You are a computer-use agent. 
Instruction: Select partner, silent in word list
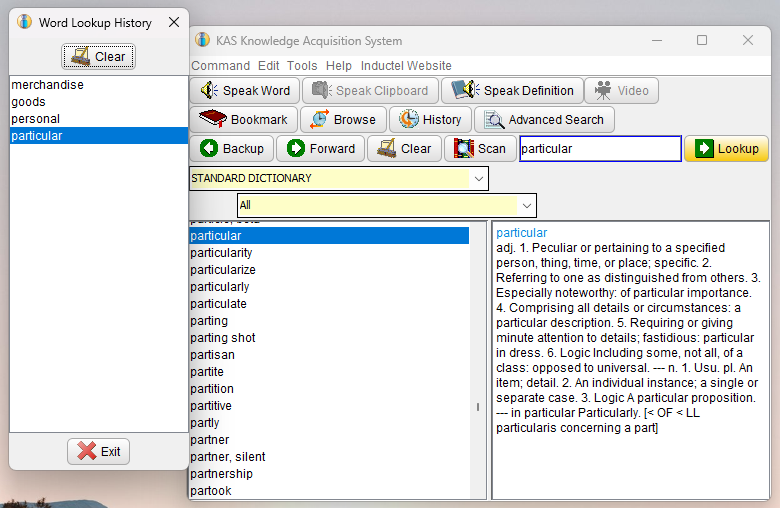(329, 456)
